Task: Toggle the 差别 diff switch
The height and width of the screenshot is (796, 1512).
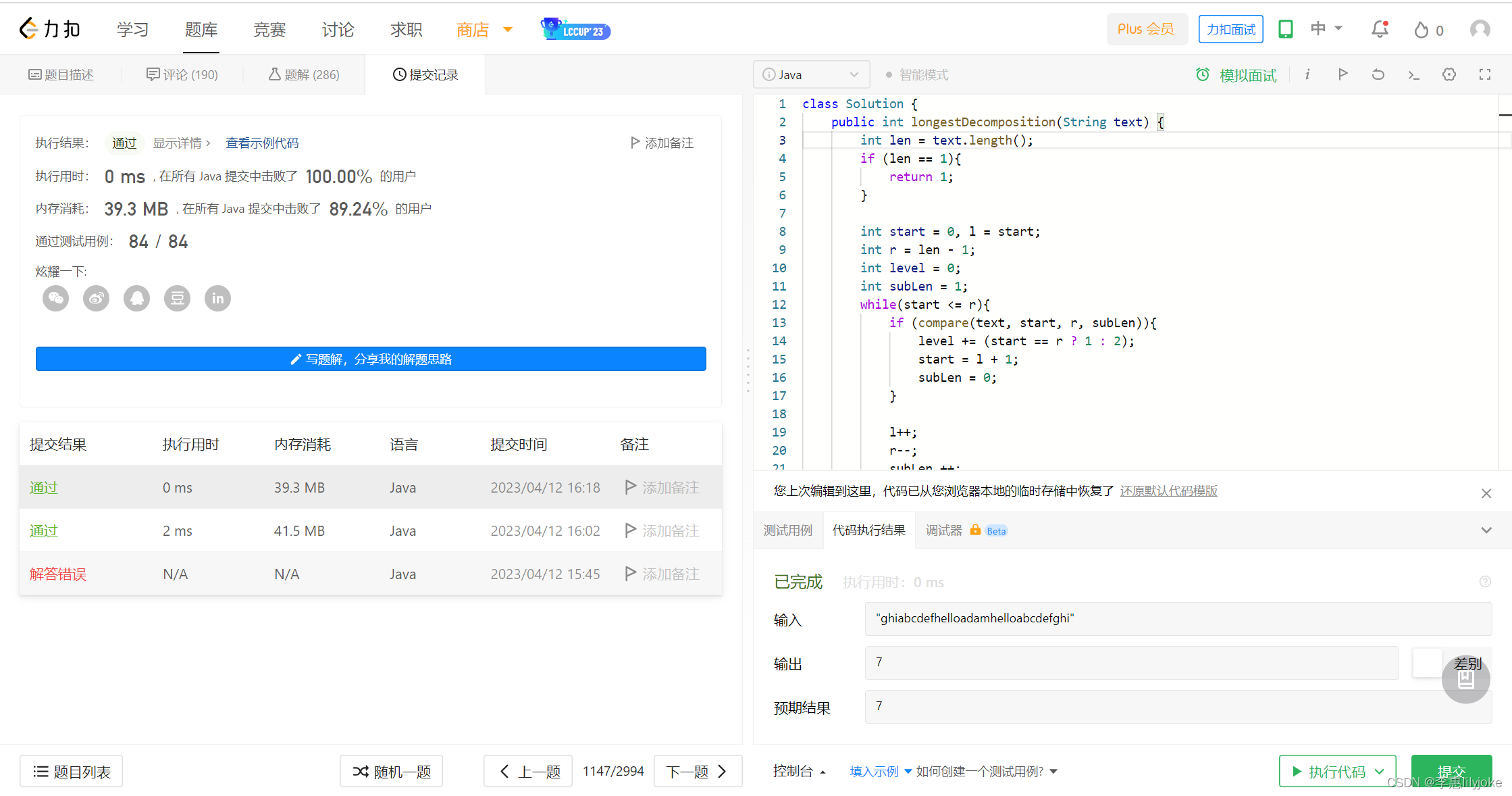Action: point(1428,663)
